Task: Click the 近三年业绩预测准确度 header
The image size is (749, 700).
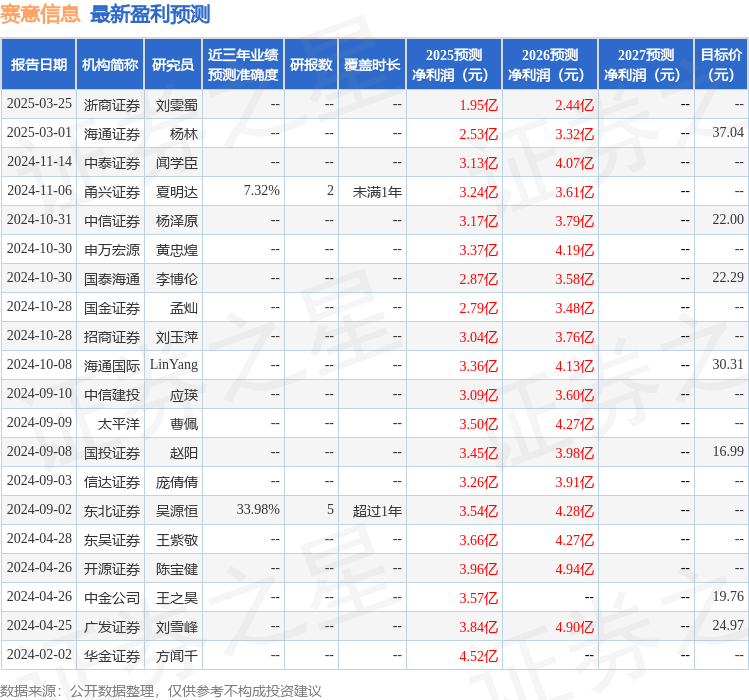Action: [243, 65]
